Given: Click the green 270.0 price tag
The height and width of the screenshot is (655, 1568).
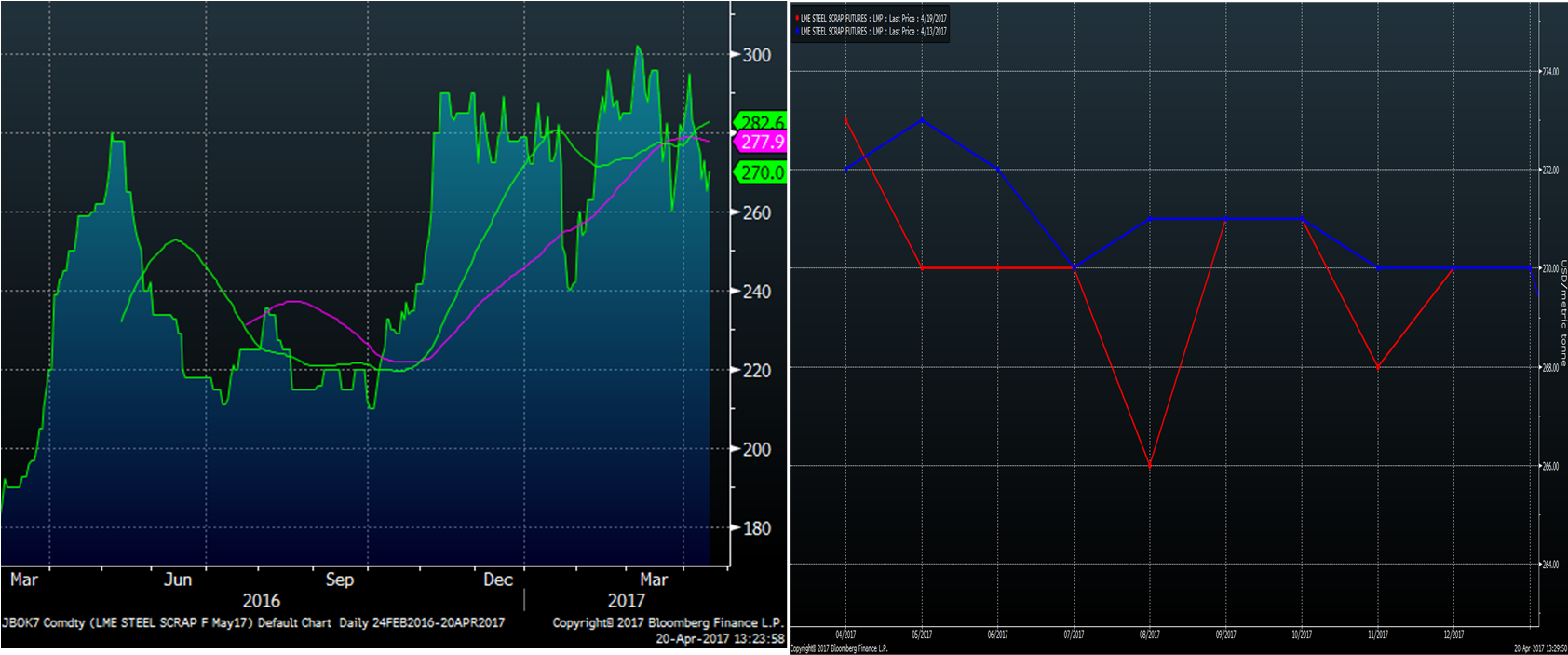Looking at the screenshot, I should (762, 172).
